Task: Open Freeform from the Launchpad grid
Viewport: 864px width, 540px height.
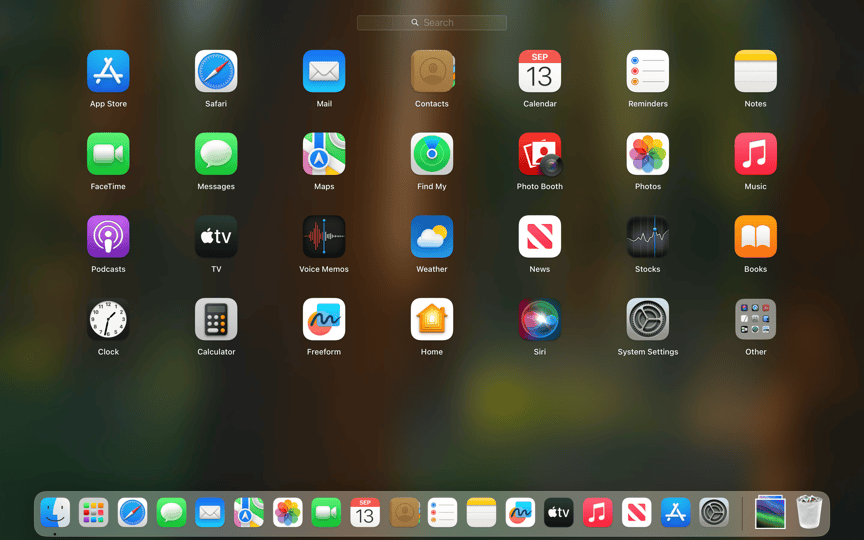Action: click(324, 319)
